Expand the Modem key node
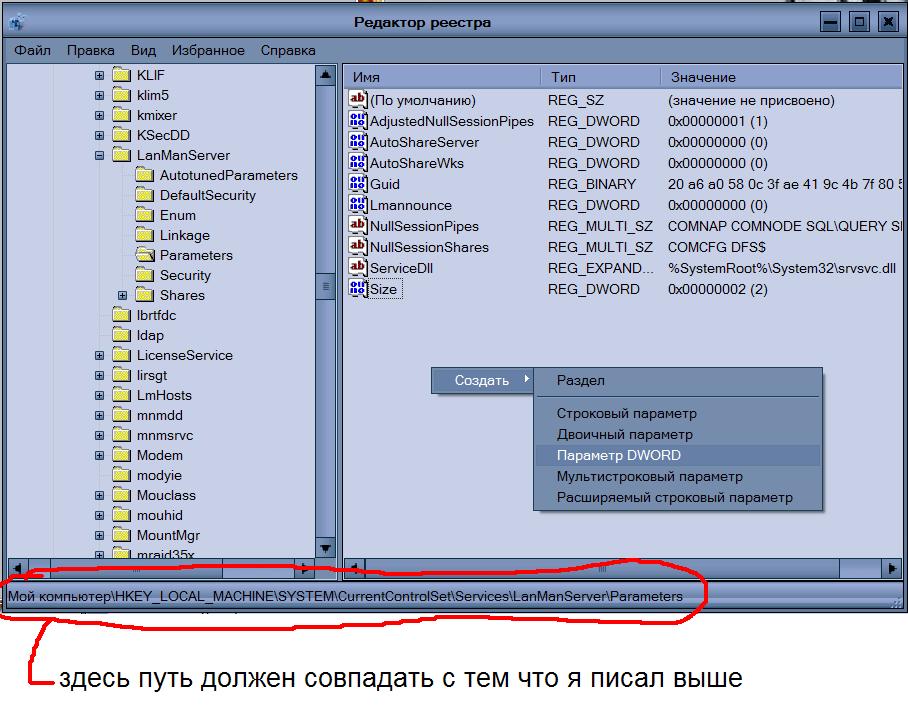Viewport: 908px width, 718px height. tap(99, 455)
